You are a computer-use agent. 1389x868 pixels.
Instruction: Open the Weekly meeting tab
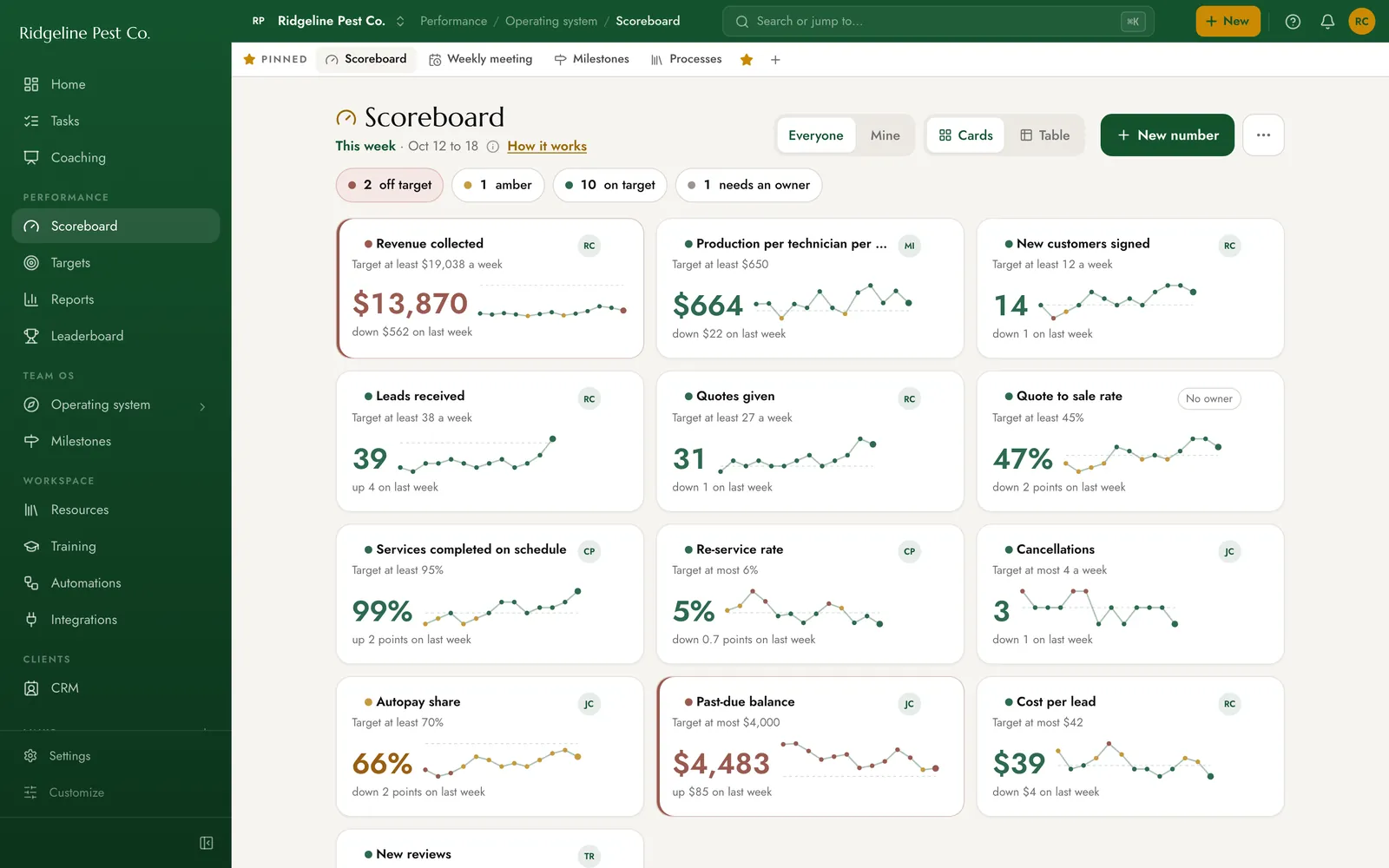click(481, 59)
